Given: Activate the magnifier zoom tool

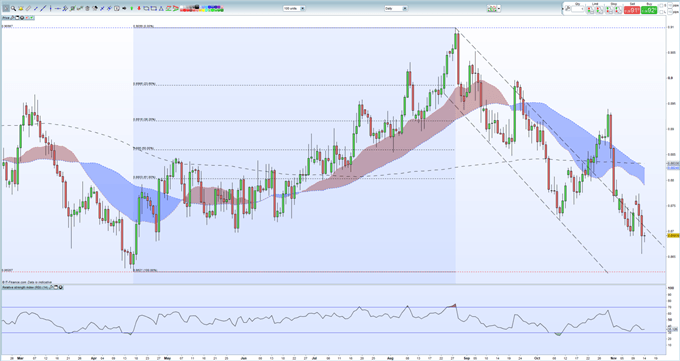Looking at the screenshot, I should [x=13, y=8].
